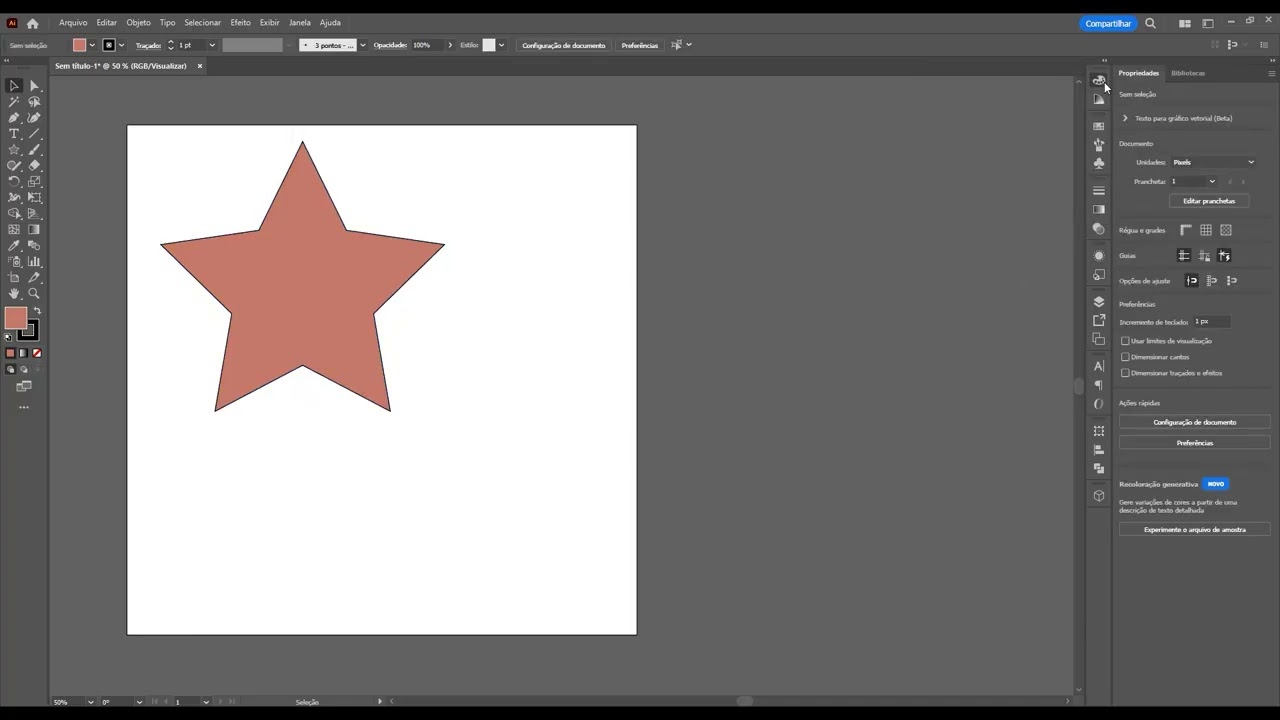The image size is (1280, 720).
Task: Select the Scale tool
Action: [34, 182]
